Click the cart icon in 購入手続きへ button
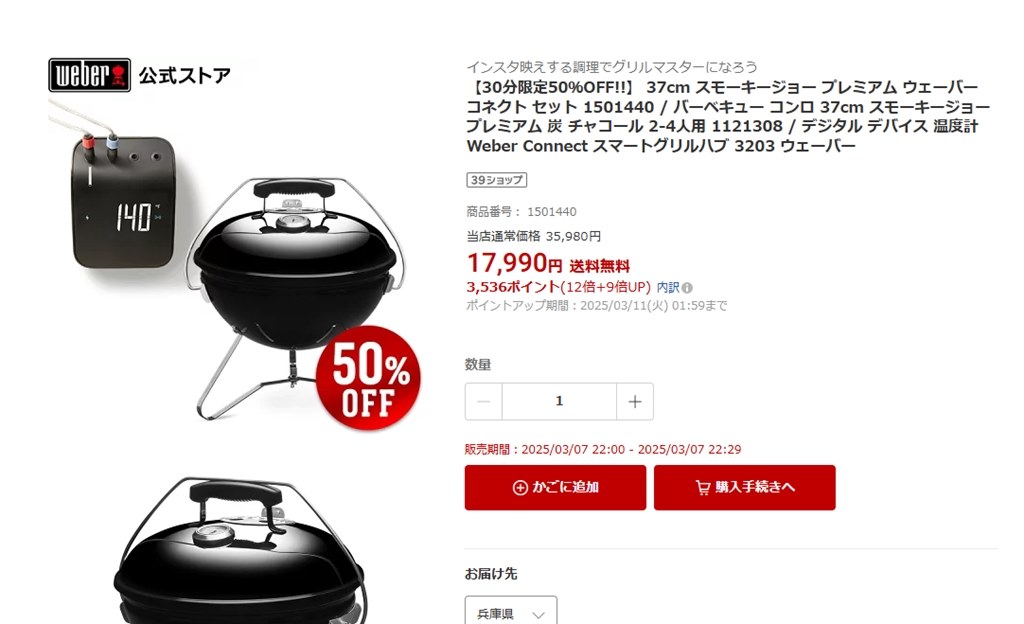This screenshot has height=624, width=1024. point(703,488)
